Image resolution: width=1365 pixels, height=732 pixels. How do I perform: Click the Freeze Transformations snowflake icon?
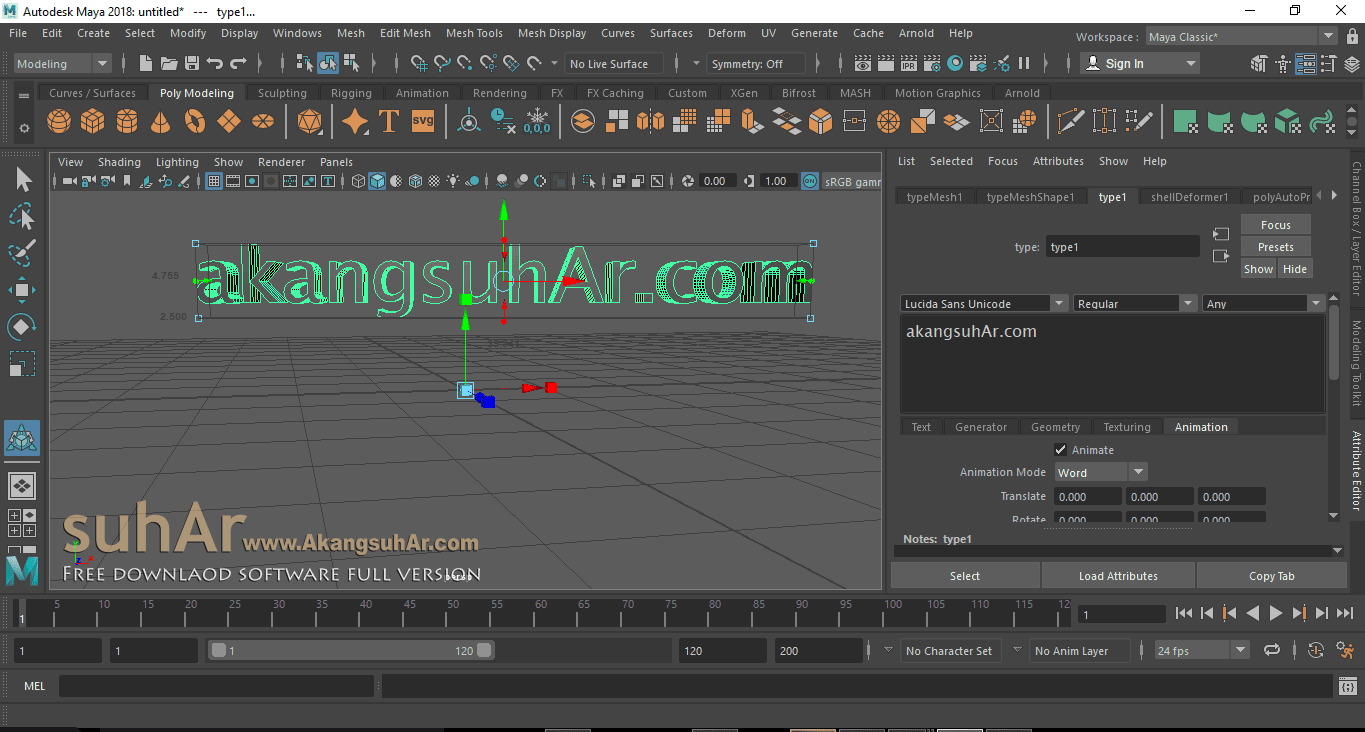537,122
